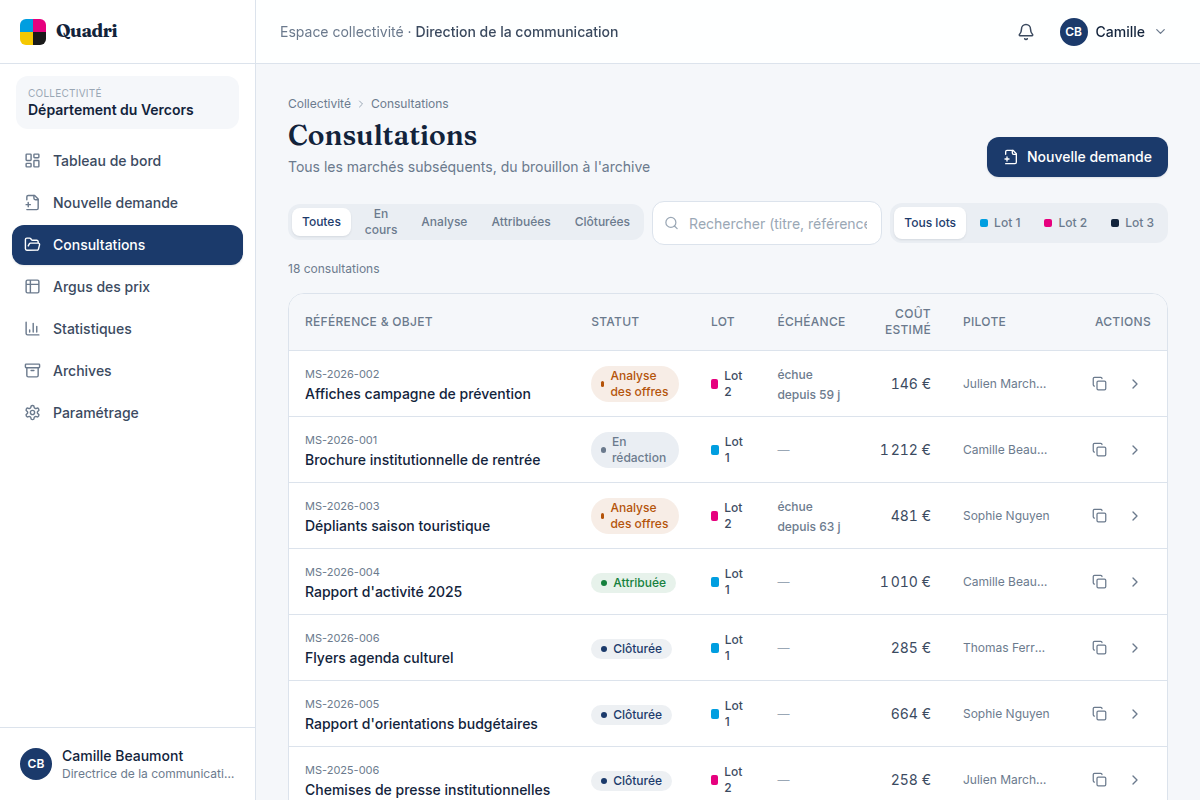
Task: Click the 1 212 € cost cell
Action: 905,450
